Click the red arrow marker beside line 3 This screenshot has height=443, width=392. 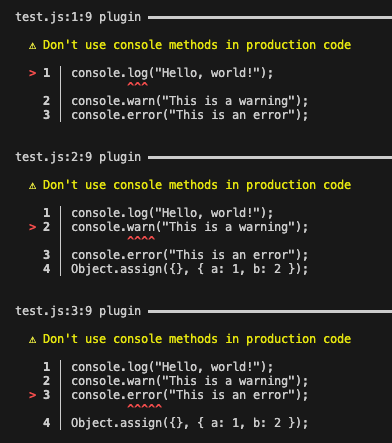32,395
